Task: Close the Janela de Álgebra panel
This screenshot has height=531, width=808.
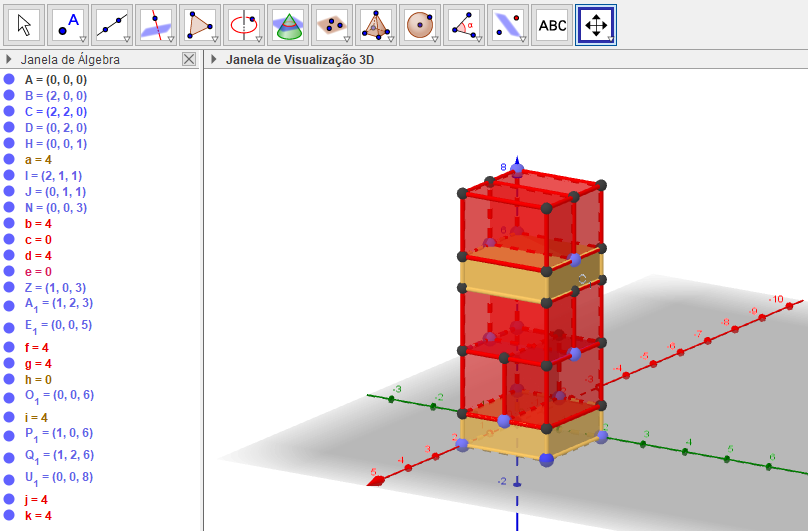Action: pos(189,60)
